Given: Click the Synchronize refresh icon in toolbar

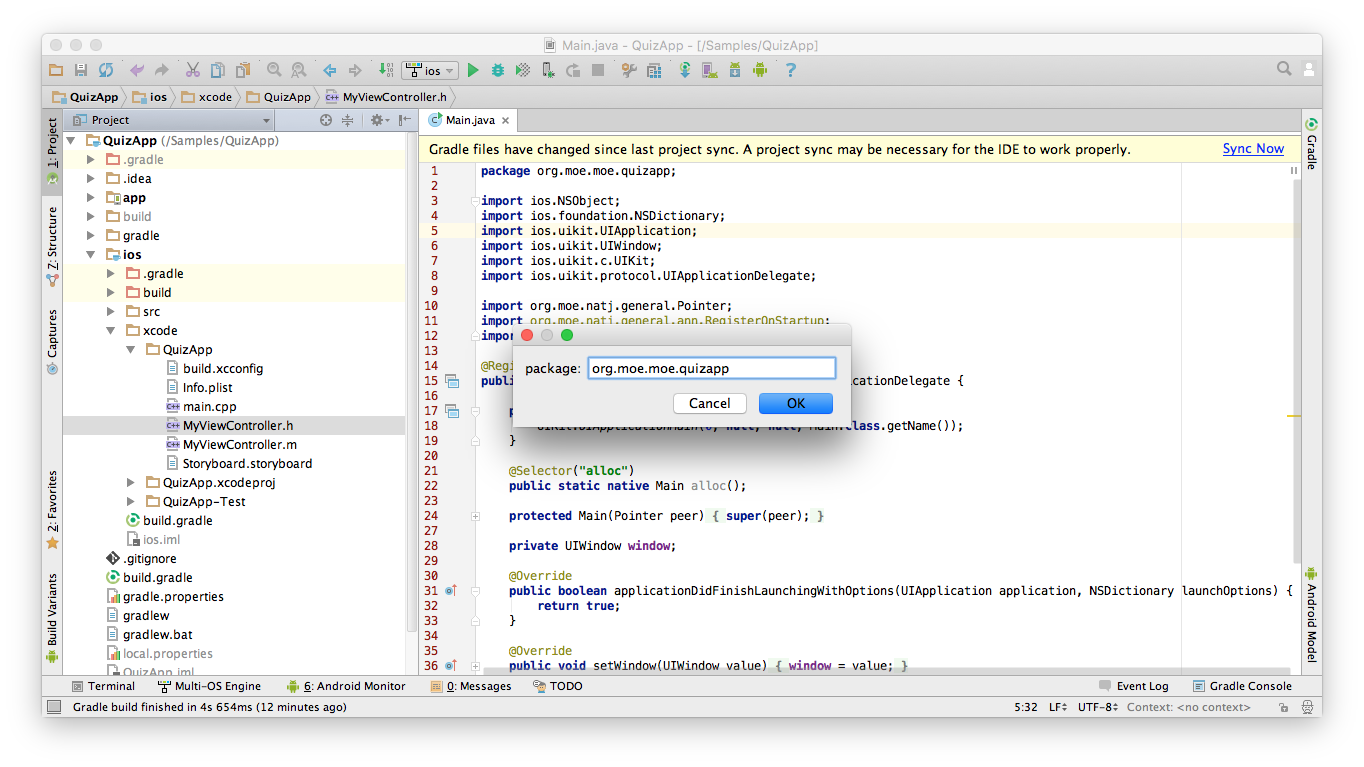Looking at the screenshot, I should click(x=106, y=70).
